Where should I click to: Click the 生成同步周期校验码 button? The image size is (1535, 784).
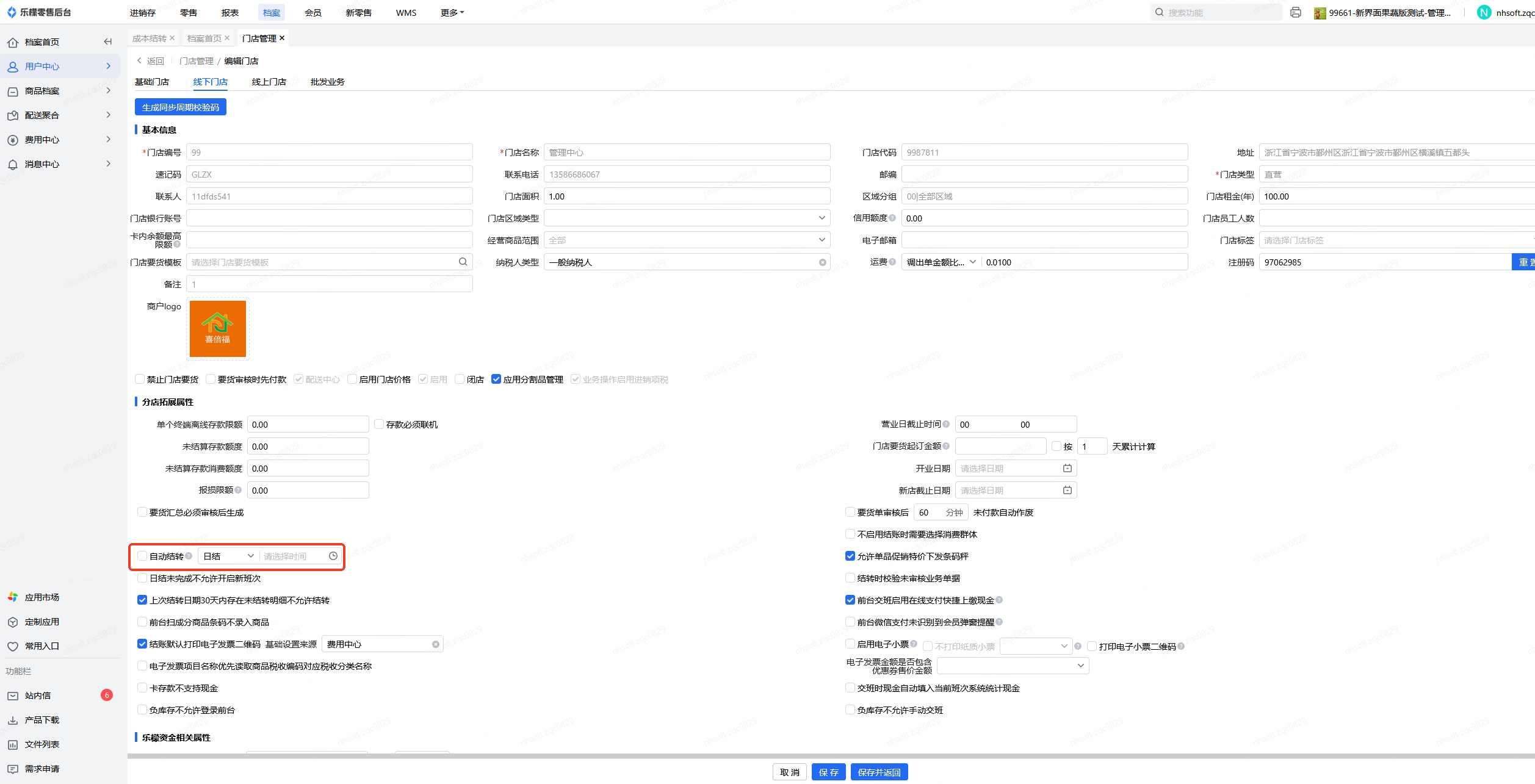180,107
